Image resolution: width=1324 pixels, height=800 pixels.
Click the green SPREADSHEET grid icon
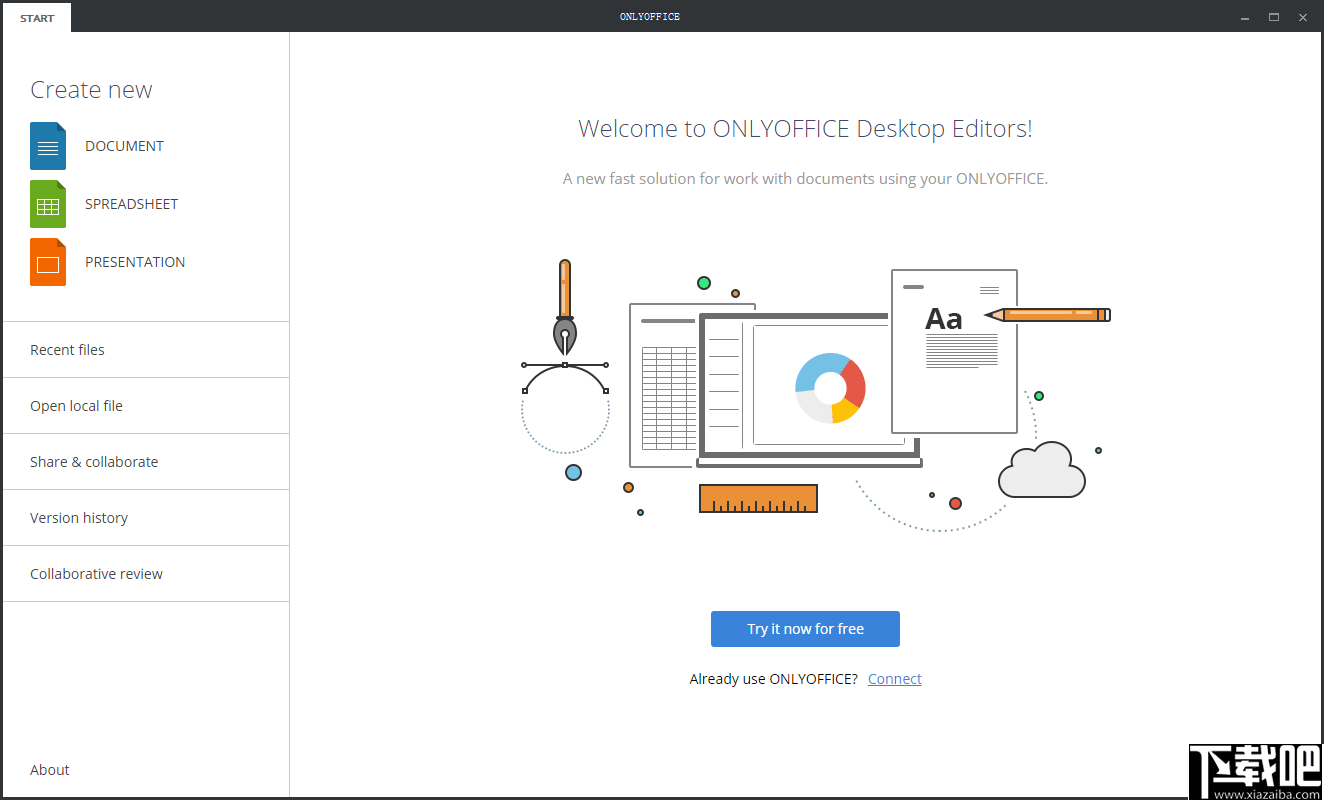[x=47, y=203]
